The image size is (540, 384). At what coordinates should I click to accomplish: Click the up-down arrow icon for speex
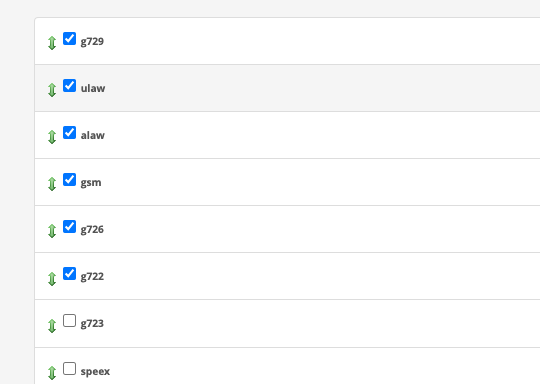point(52,373)
